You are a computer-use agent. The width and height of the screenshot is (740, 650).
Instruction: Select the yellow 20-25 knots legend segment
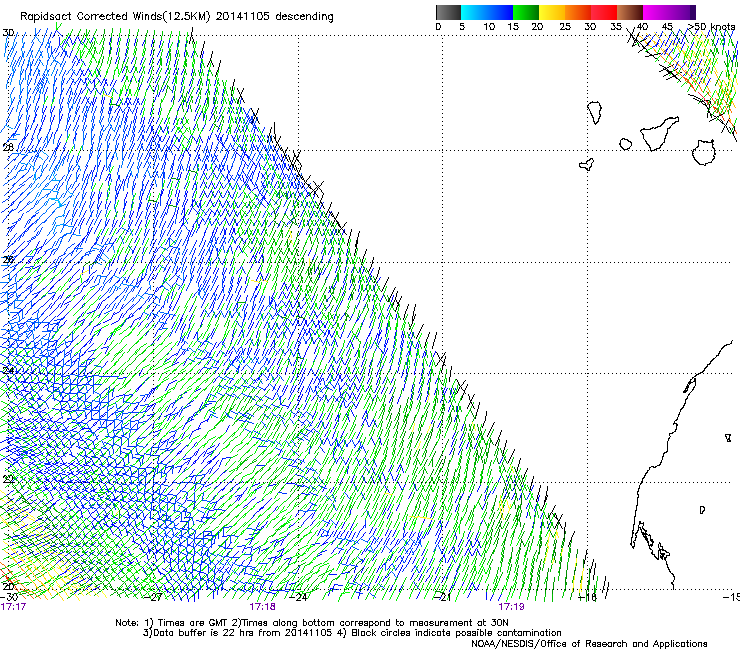coord(552,12)
